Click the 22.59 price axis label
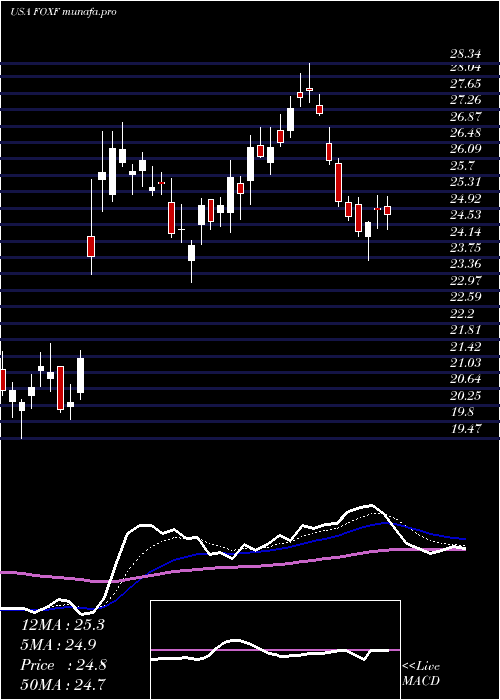Viewport: 500px width, 700px height. coord(466,297)
